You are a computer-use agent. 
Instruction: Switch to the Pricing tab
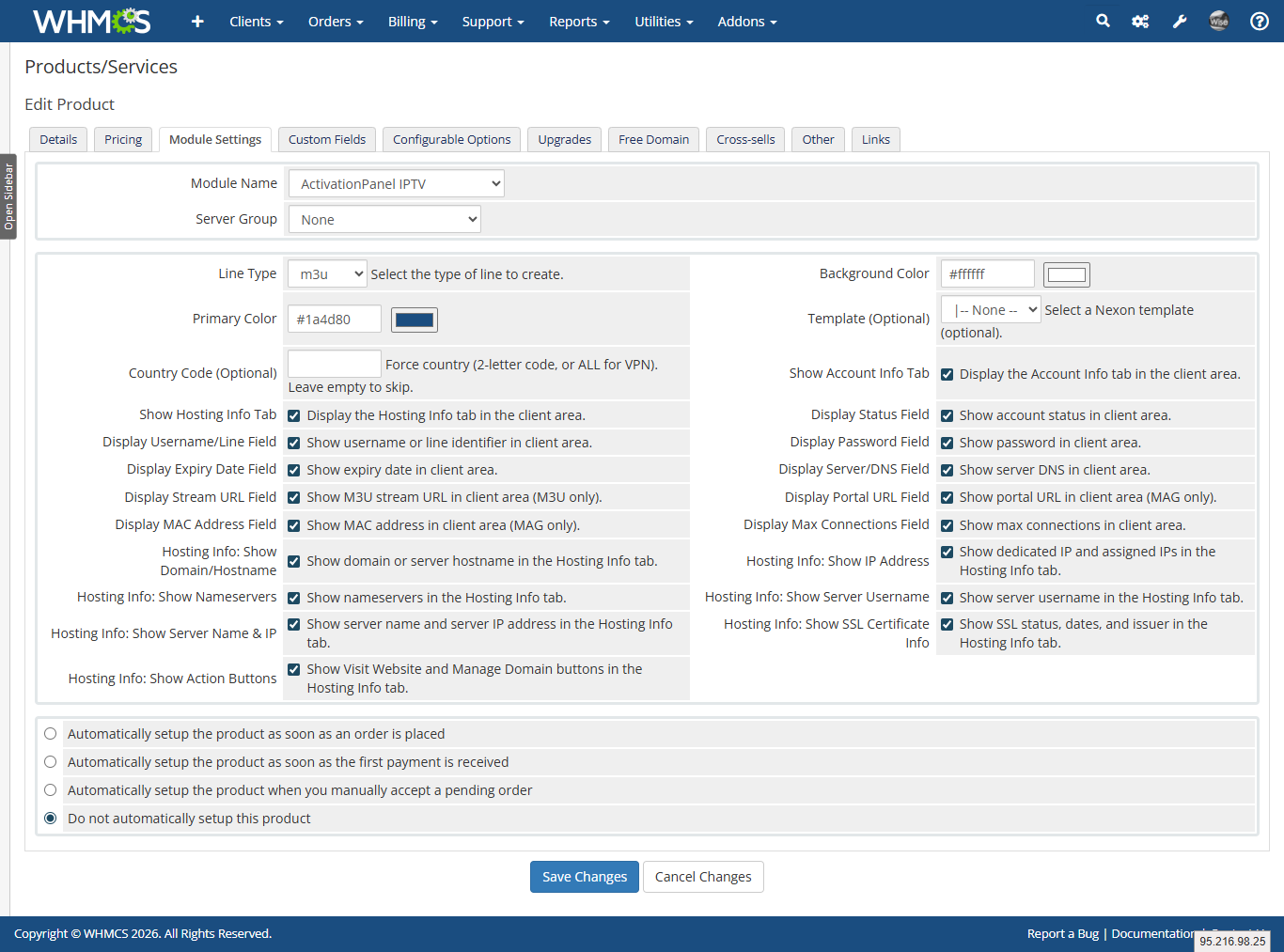tap(123, 139)
